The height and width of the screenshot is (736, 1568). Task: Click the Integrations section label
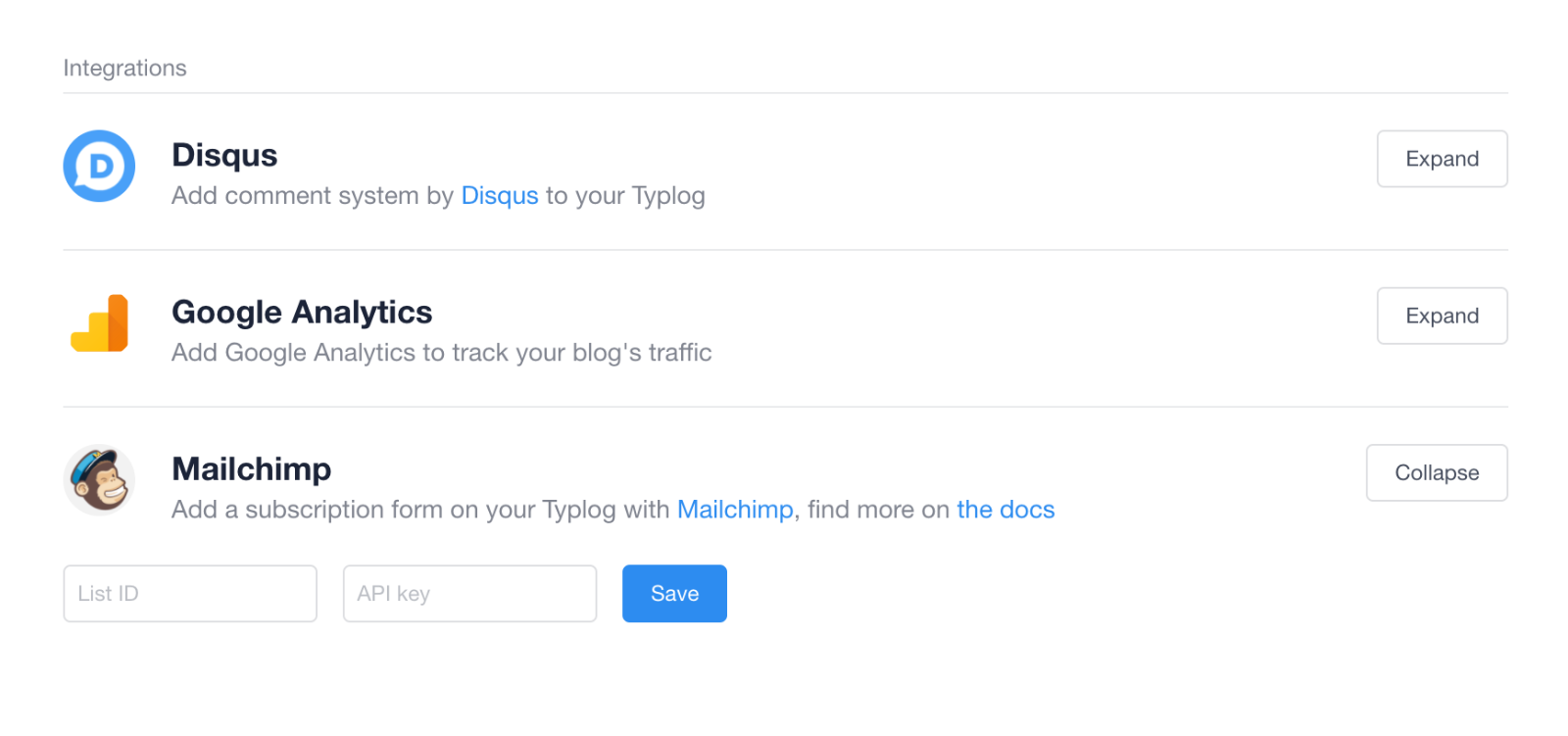(124, 68)
